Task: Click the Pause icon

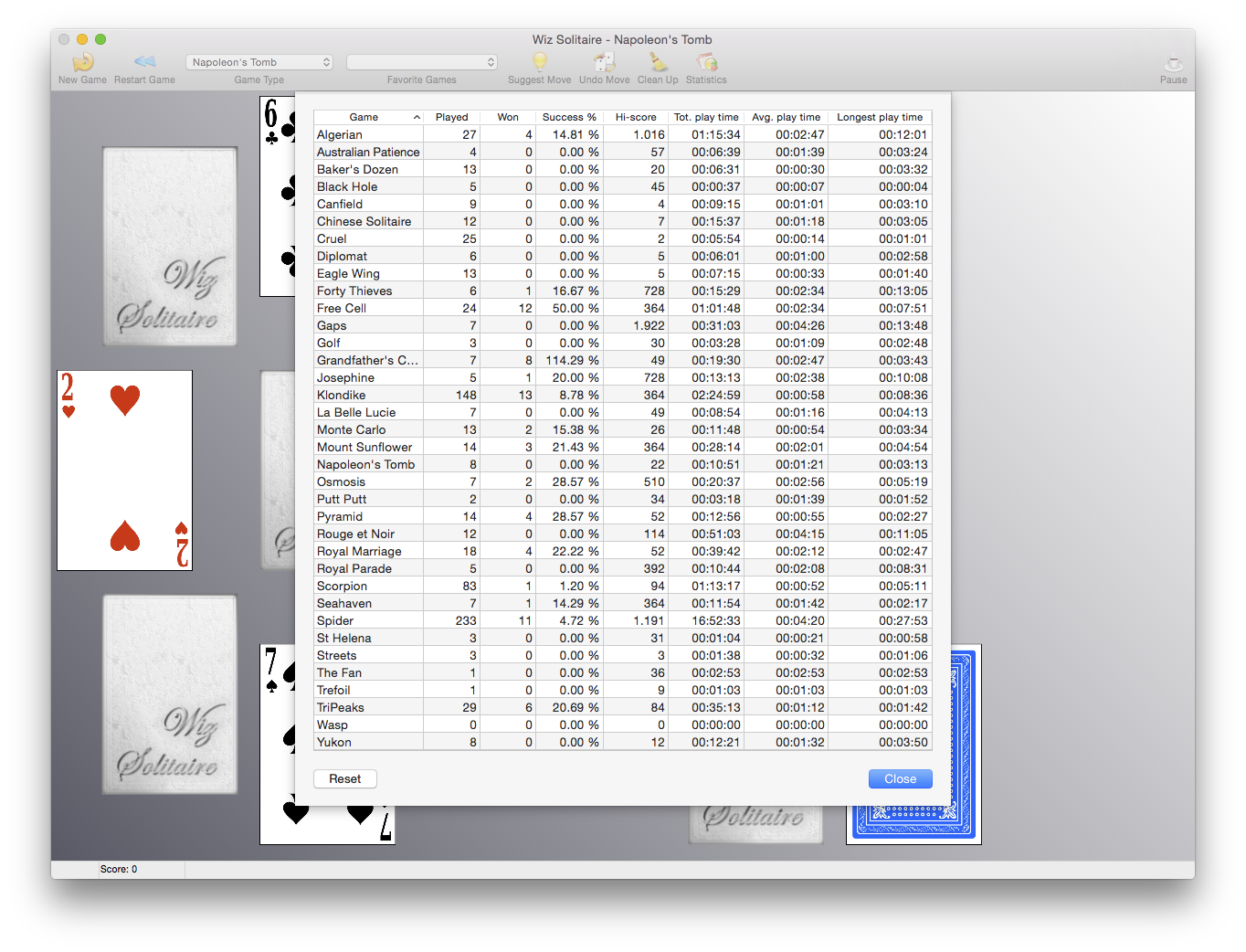Action: (x=1173, y=64)
